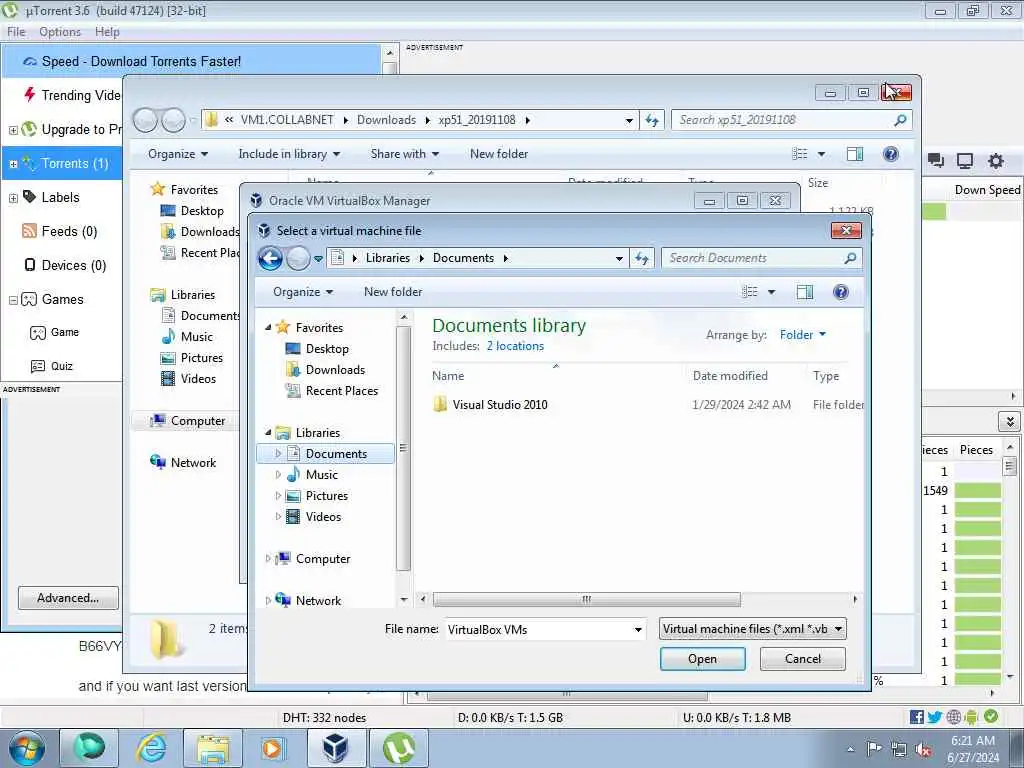Click the refresh icon next to the Documents address bar
Viewport: 1024px width, 768px height.
coord(642,259)
